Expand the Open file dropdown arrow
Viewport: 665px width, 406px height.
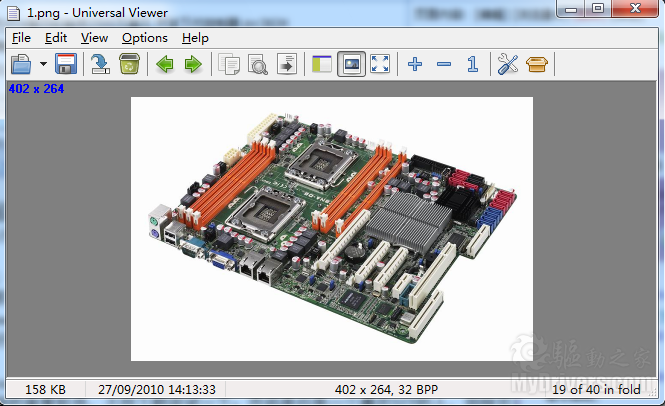[43, 65]
